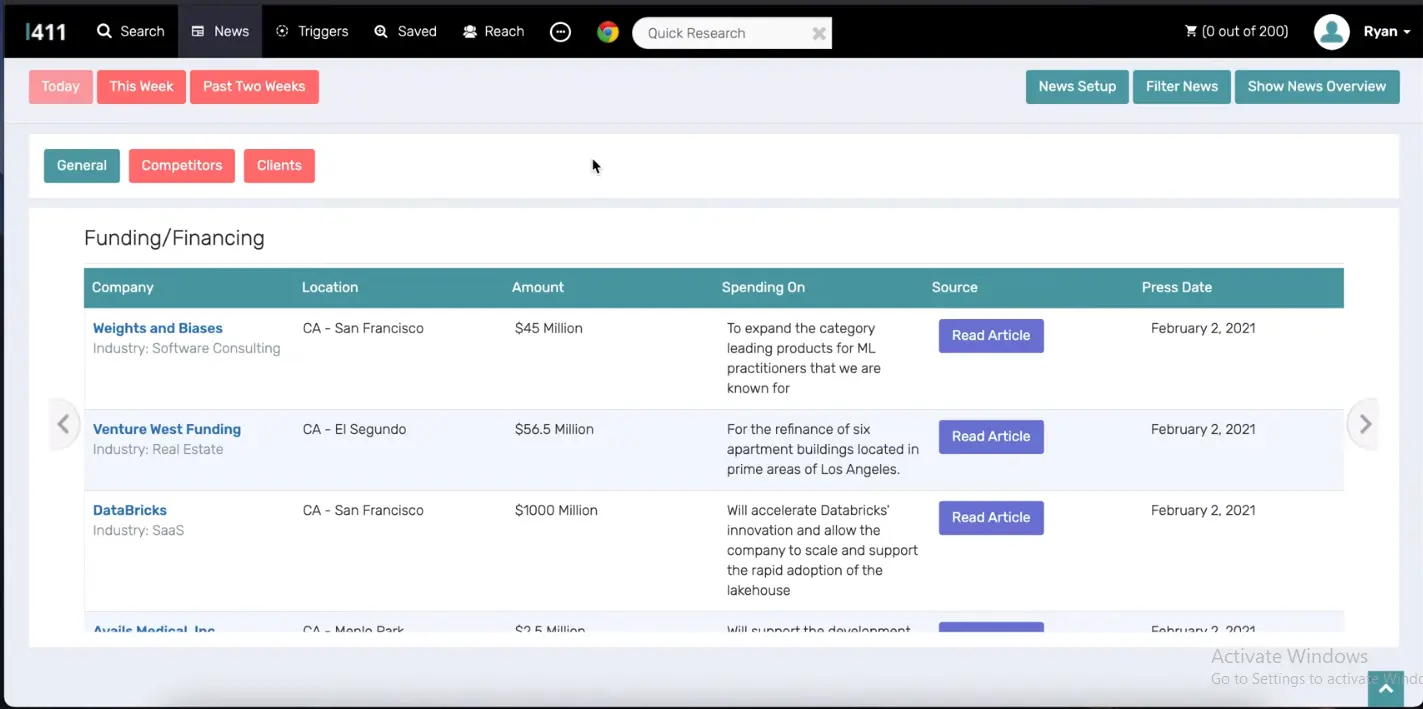Screen dimensions: 1423x709
Task: Click the Chrome extension icon
Action: (x=608, y=32)
